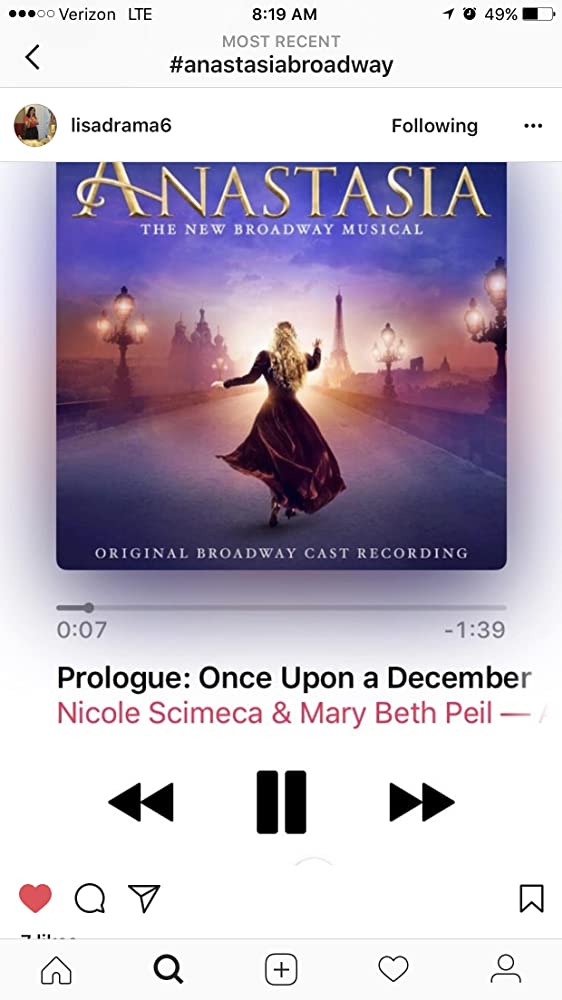This screenshot has height=1000, width=562.
Task: Tap the Nicole Scimeca & Mary Beth Peil artist text
Action: [x=275, y=713]
